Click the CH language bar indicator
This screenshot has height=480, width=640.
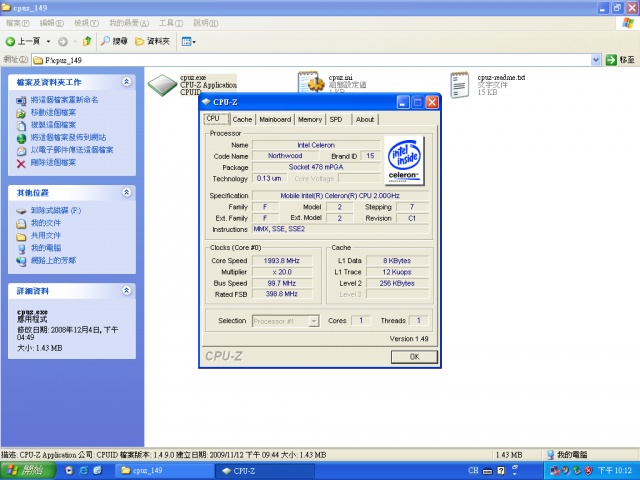[x=473, y=471]
